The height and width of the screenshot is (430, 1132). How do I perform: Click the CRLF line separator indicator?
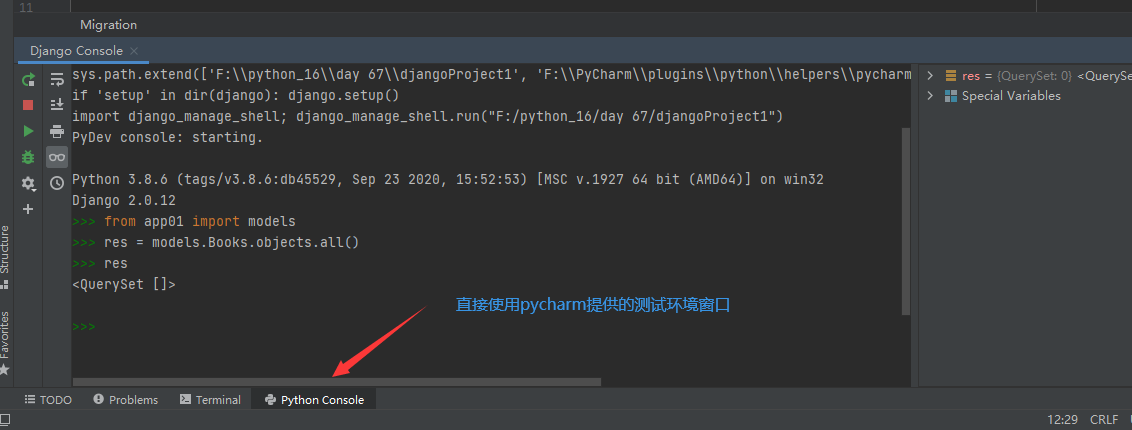click(1104, 420)
